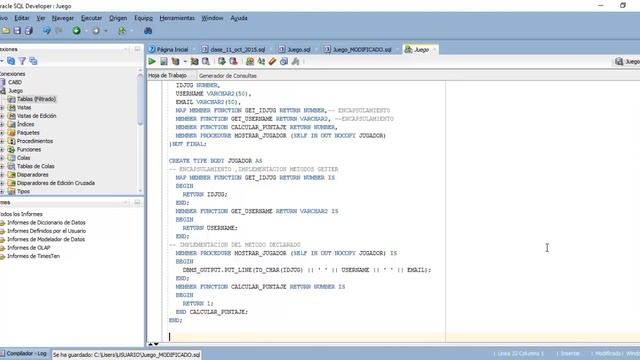Select the Generador de Consultas subtab

[228, 76]
